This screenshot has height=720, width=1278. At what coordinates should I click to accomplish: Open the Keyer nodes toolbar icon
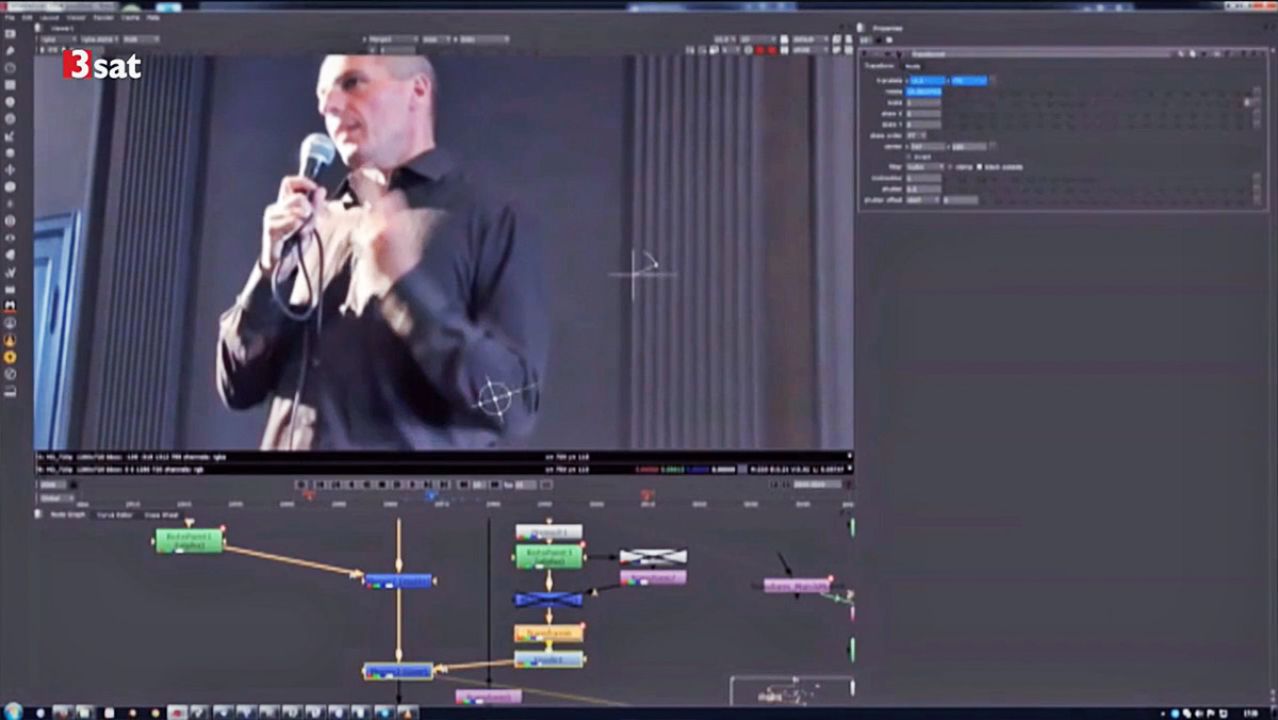pos(10,135)
